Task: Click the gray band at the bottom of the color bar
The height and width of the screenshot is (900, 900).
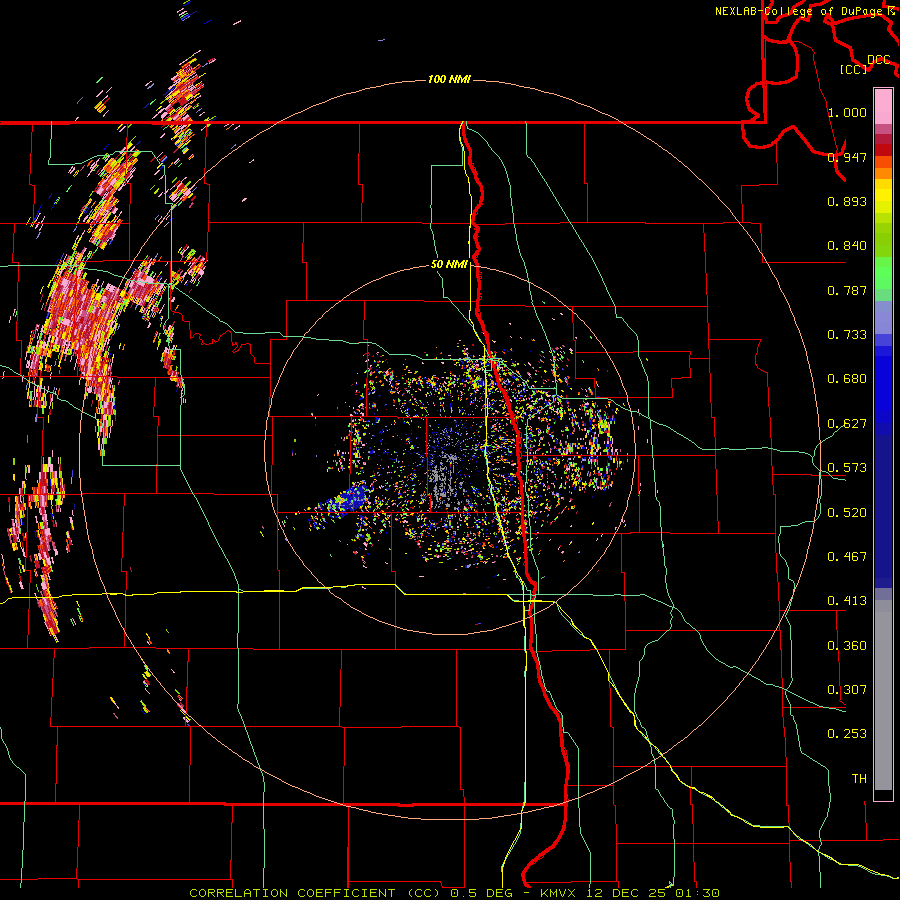Action: coord(883,695)
